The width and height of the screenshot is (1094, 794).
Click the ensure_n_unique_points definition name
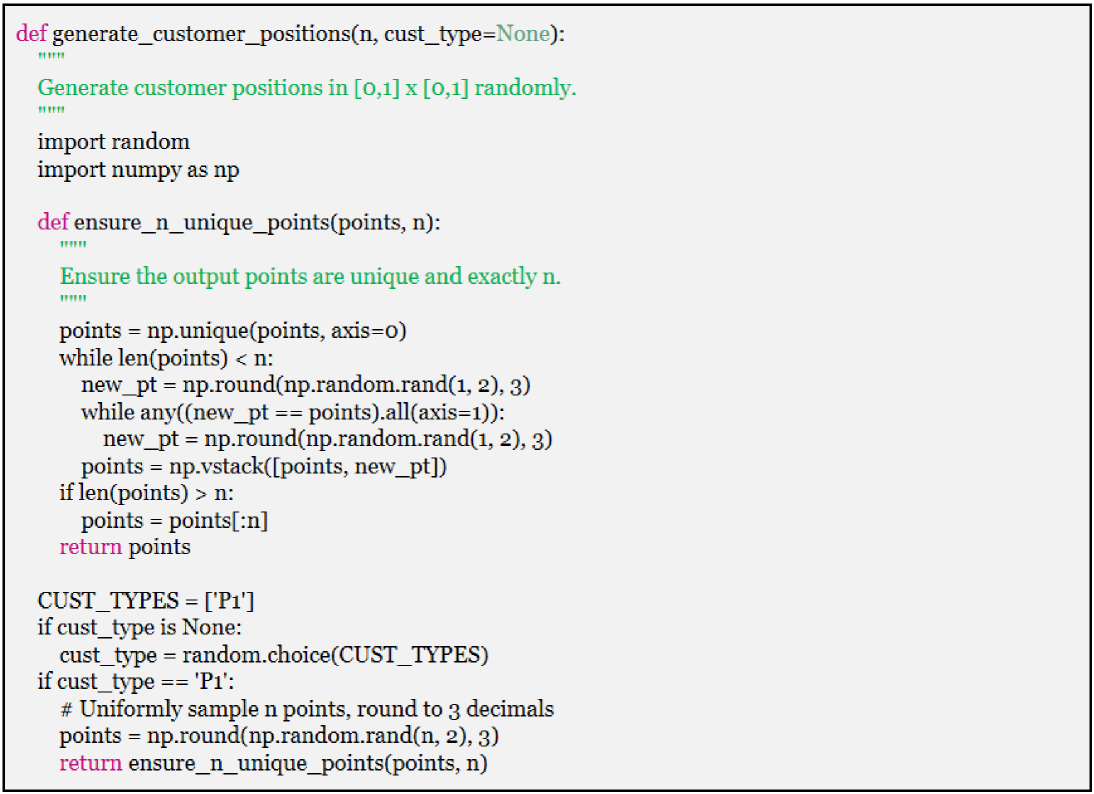[200, 223]
